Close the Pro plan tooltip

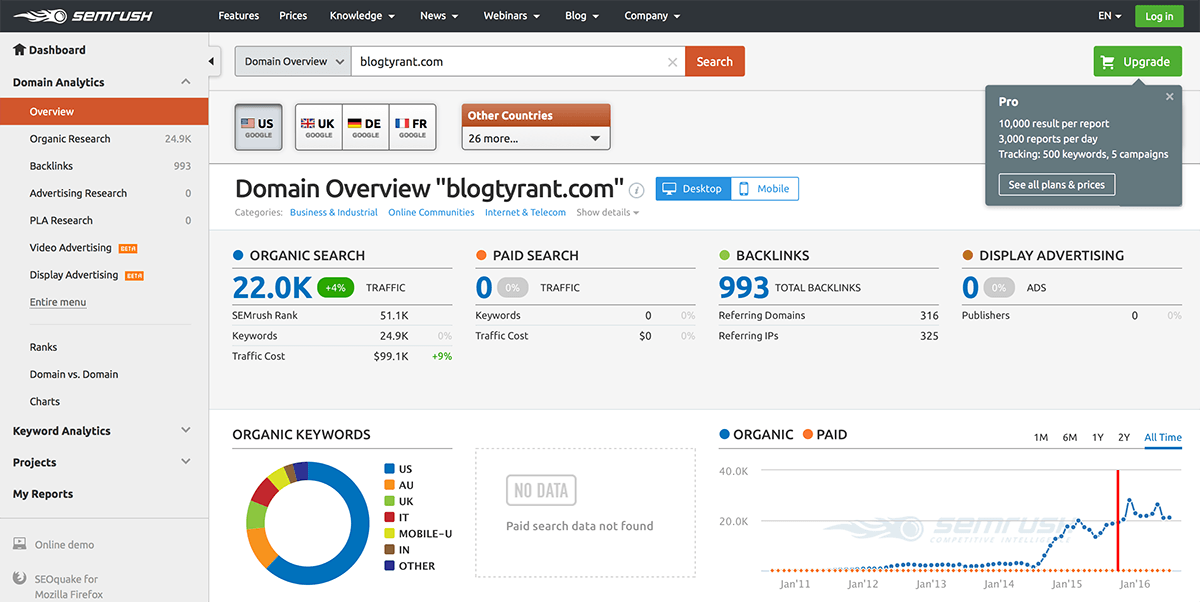coord(1170,97)
